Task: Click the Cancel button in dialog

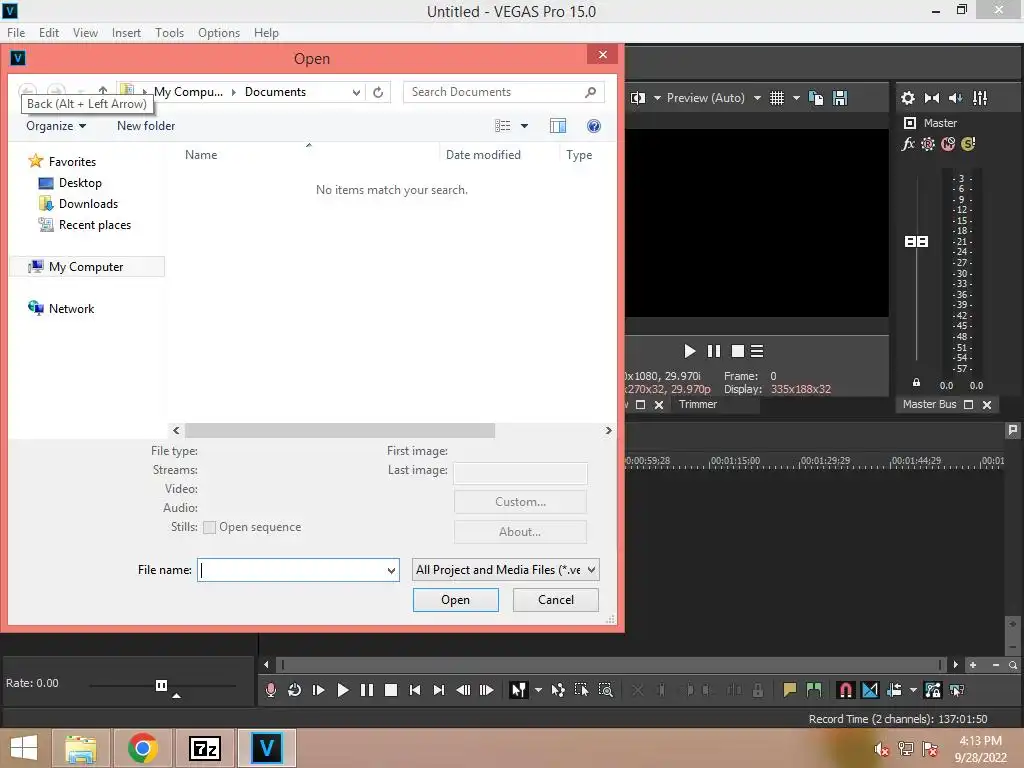Action: click(x=556, y=600)
